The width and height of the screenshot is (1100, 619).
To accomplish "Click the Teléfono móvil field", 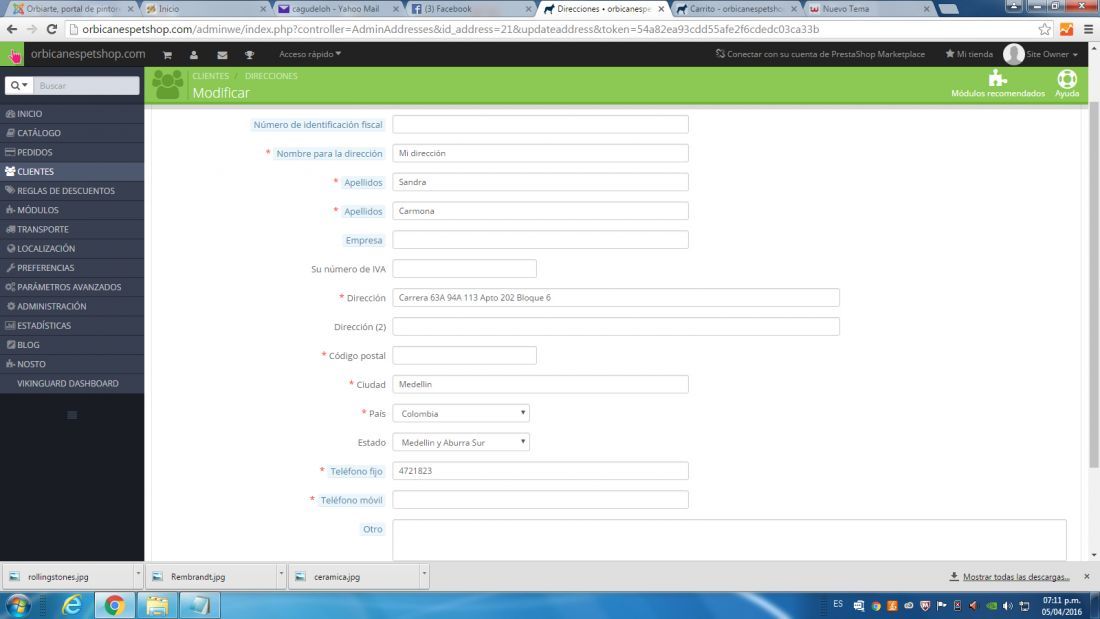I will tap(540, 500).
